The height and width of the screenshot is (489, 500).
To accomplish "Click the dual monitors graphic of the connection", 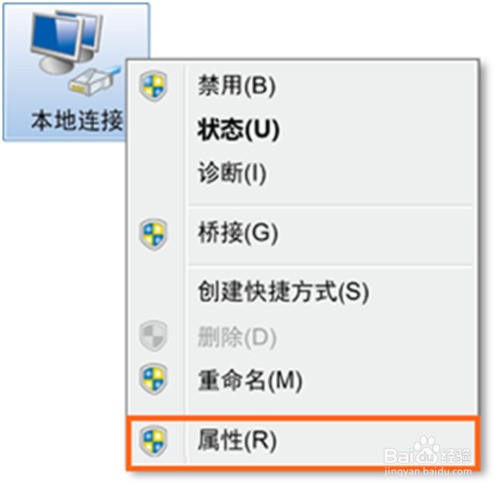I will coord(67,42).
